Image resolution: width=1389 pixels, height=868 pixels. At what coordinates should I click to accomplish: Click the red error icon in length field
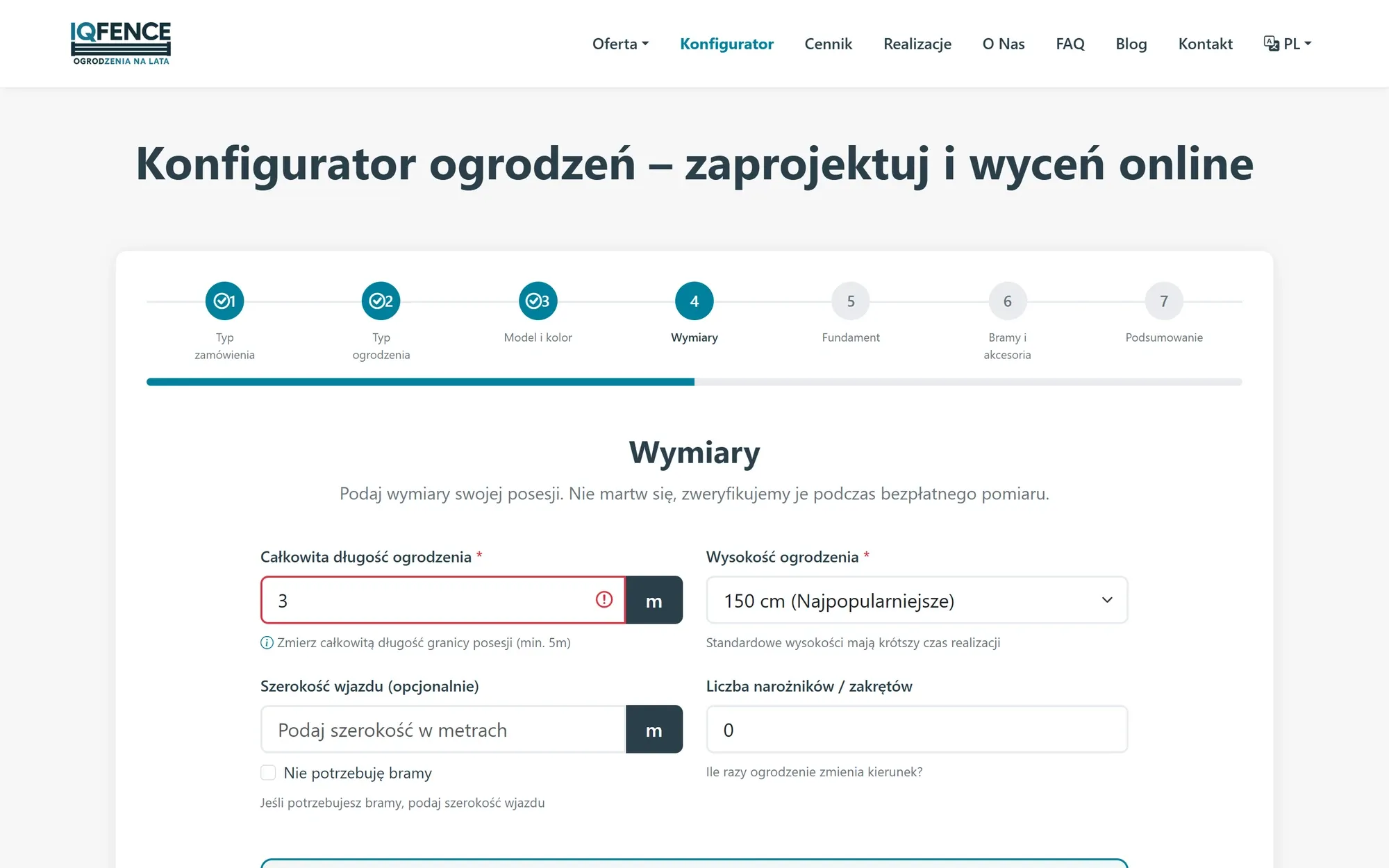point(604,599)
